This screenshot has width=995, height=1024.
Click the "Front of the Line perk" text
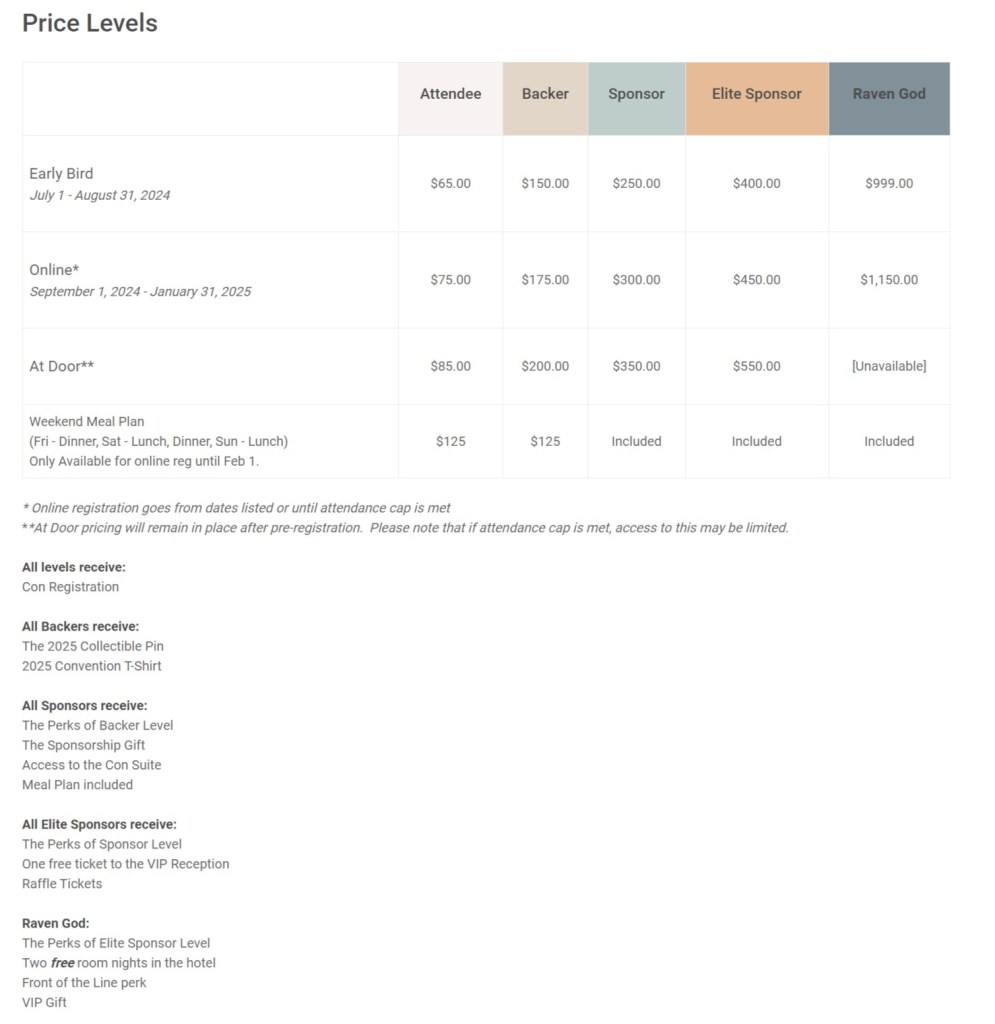click(x=84, y=982)
